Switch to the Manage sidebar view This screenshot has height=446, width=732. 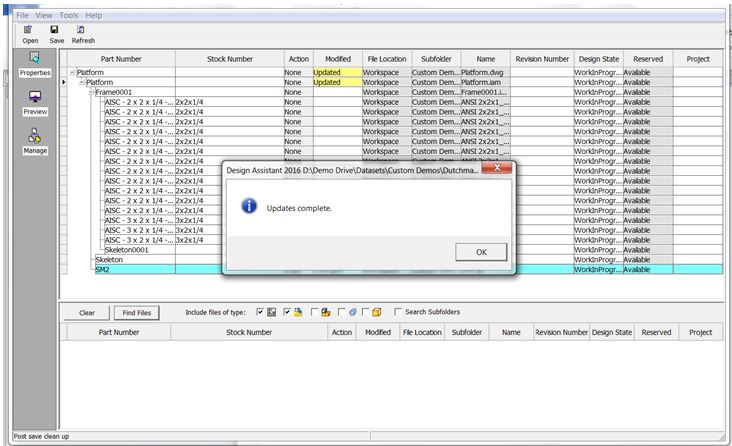(x=35, y=142)
